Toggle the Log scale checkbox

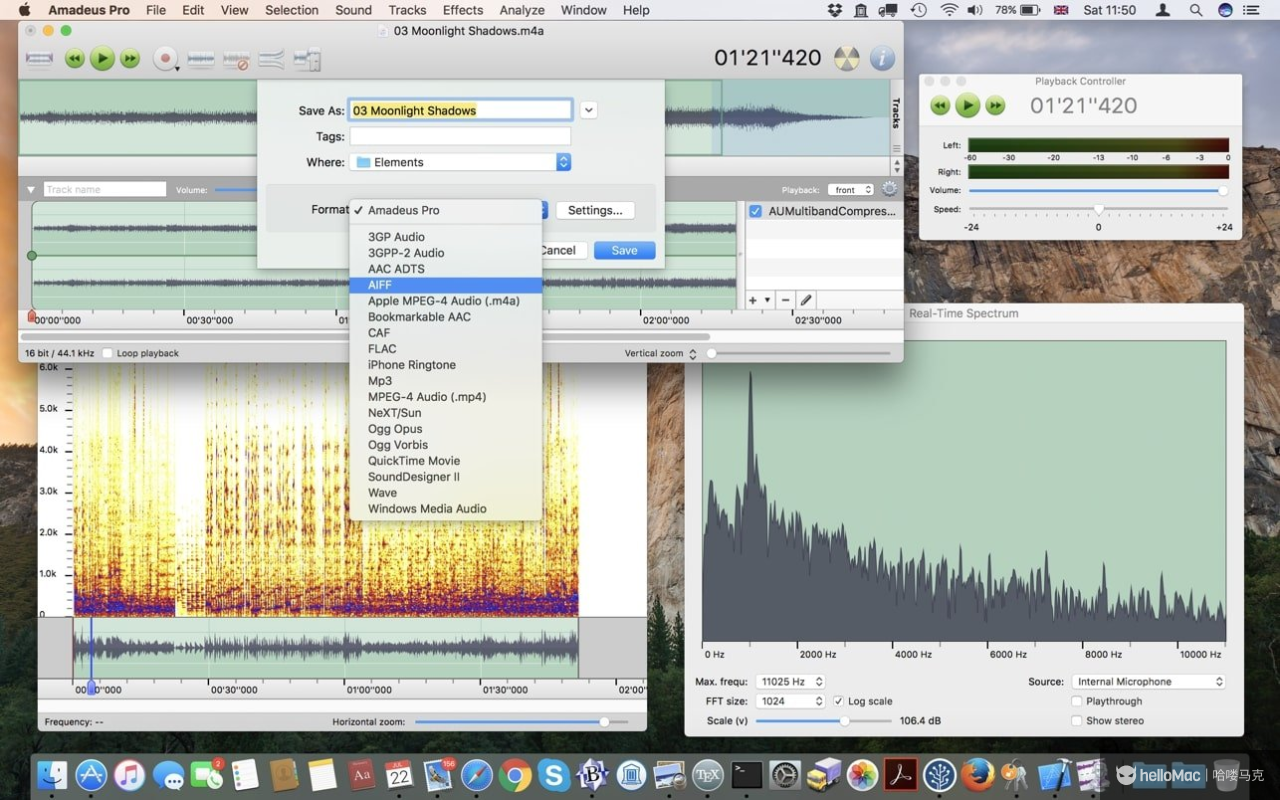[838, 701]
